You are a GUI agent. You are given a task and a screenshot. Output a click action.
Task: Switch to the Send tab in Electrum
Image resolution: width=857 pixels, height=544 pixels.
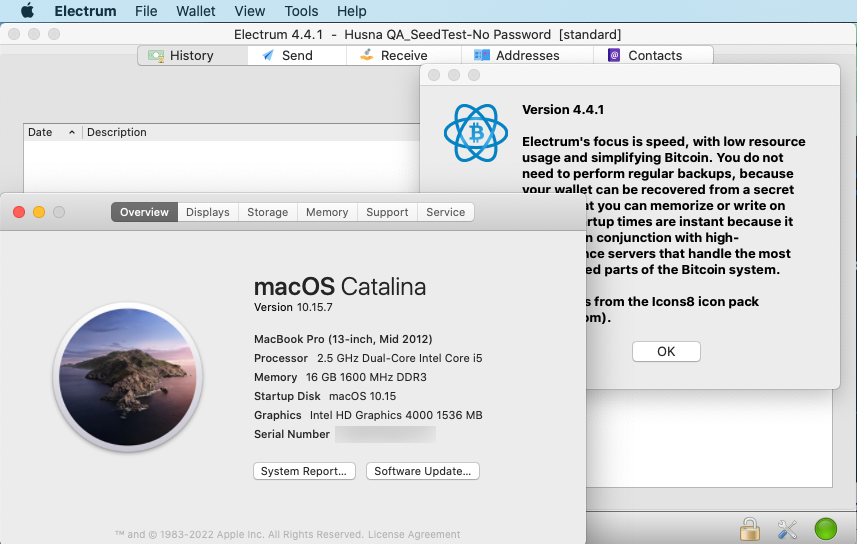pos(297,55)
